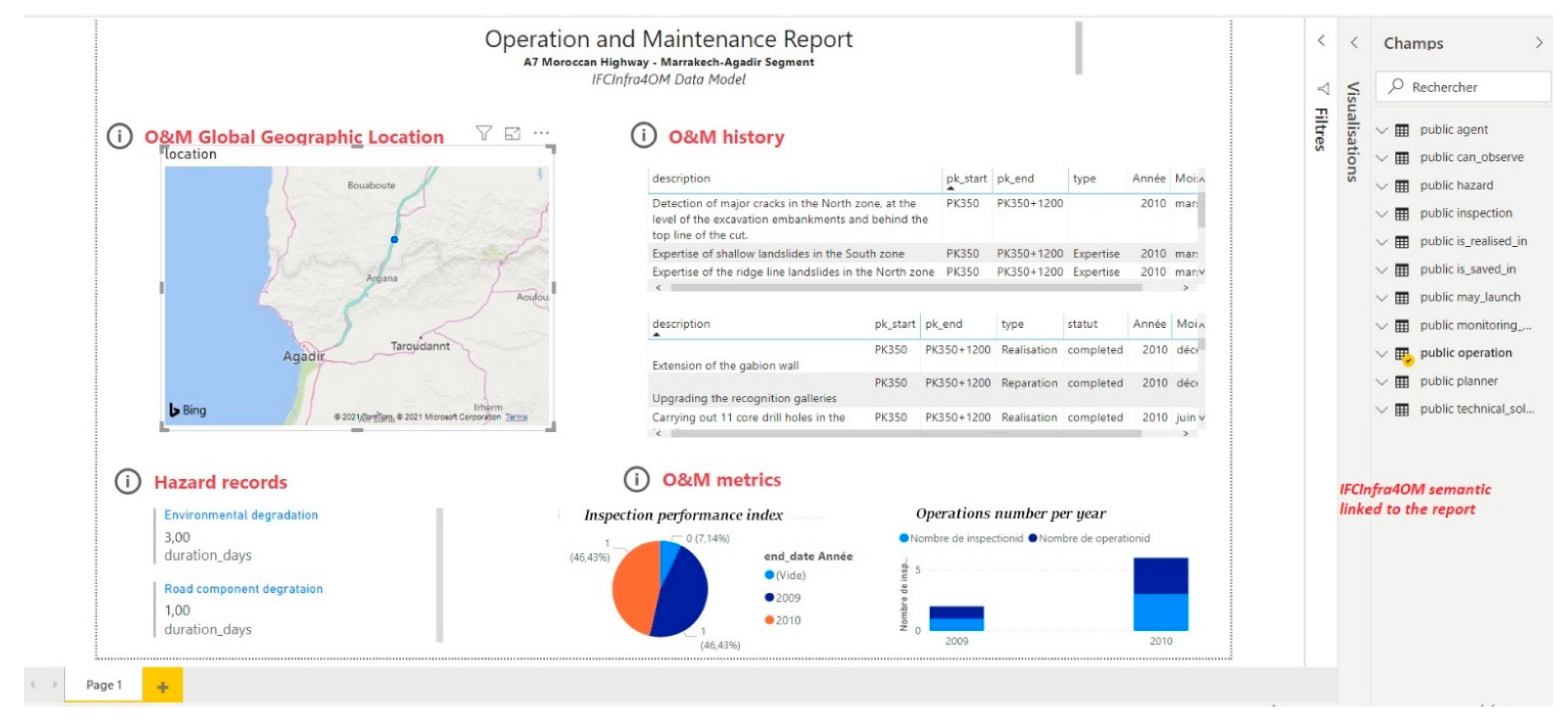Click info icon beside Hazard records
The width and height of the screenshot is (1568, 722).
(127, 481)
